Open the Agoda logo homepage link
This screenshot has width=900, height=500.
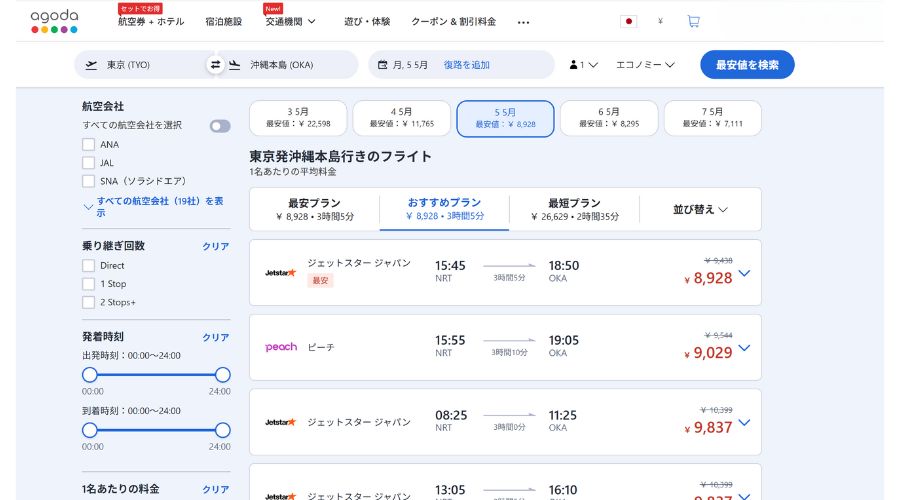[54, 21]
